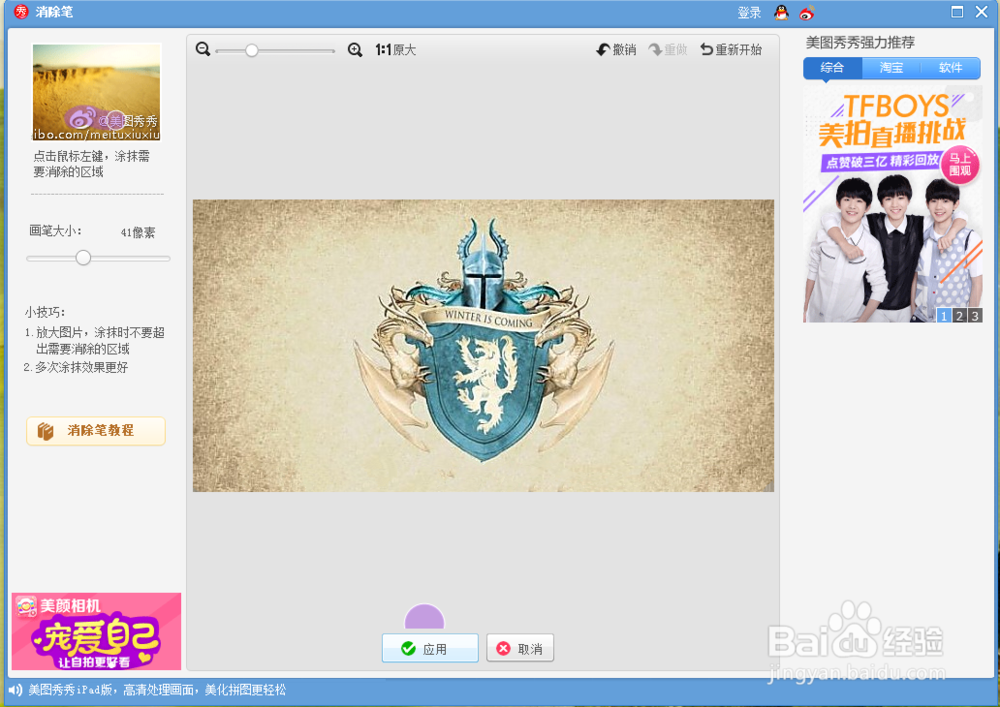1000x707 pixels.
Task: Click the 重做 redo button
Action: point(668,50)
